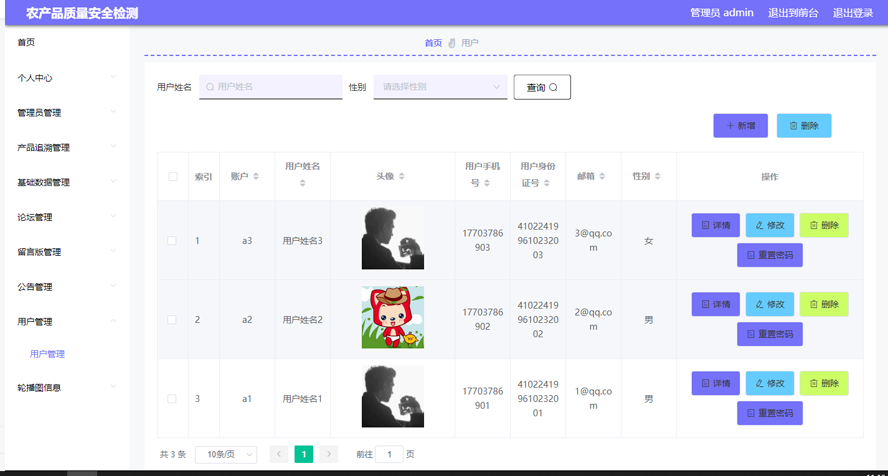Click the 前往 page number input
888x476 pixels.
click(389, 454)
